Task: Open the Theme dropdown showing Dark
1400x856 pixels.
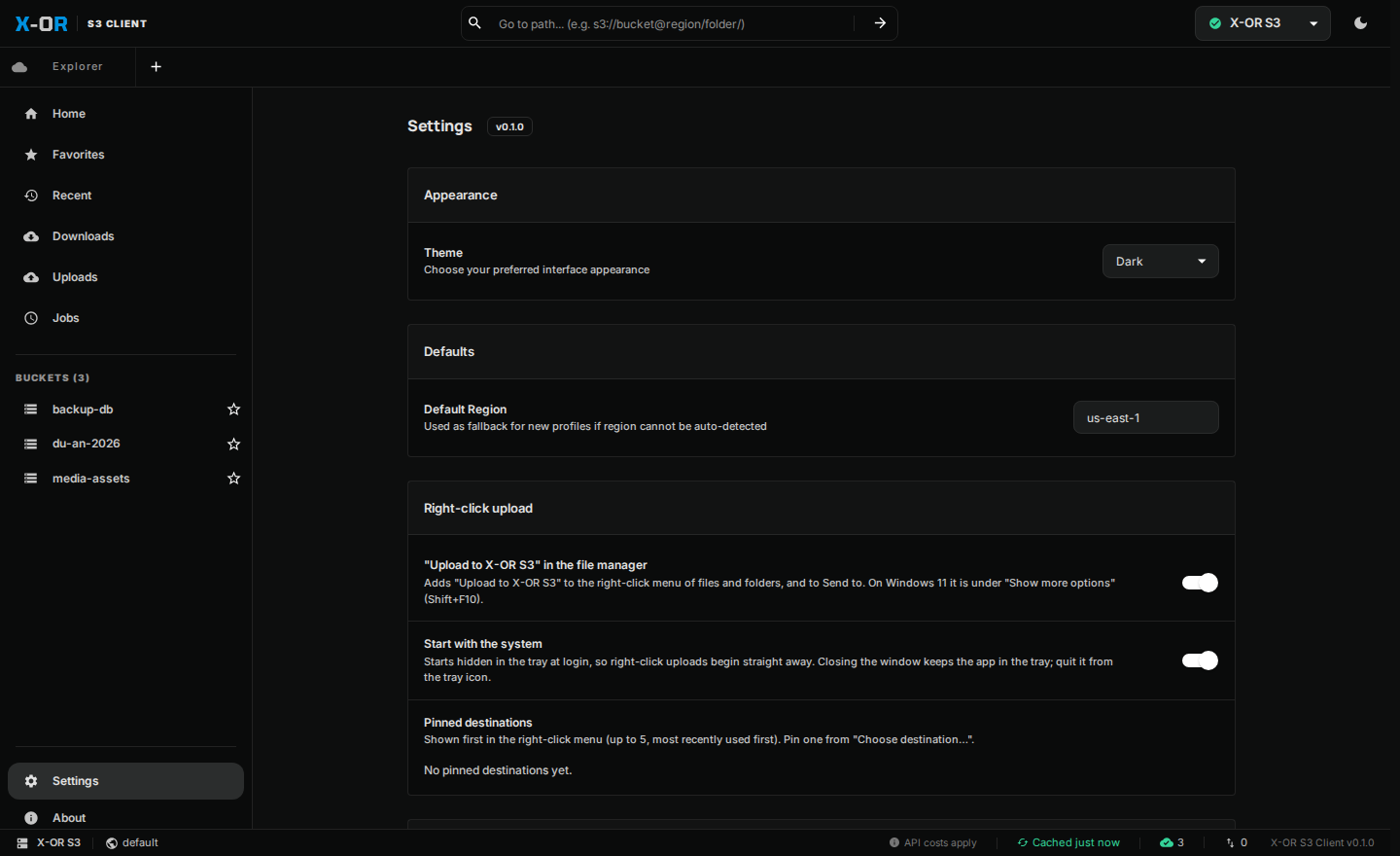Action: (x=1160, y=261)
